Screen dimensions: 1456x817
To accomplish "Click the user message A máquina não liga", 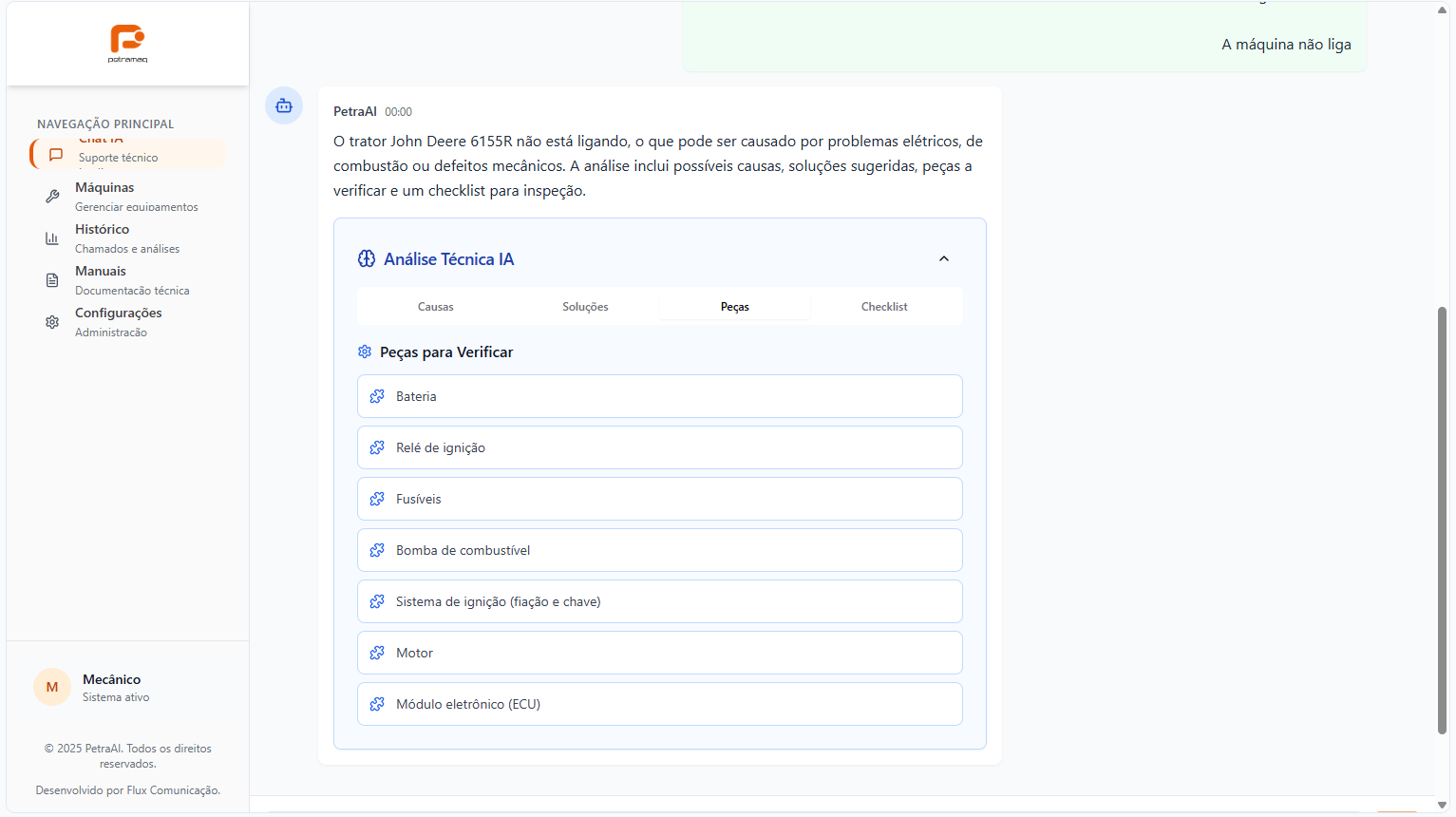I will pos(1286,45).
